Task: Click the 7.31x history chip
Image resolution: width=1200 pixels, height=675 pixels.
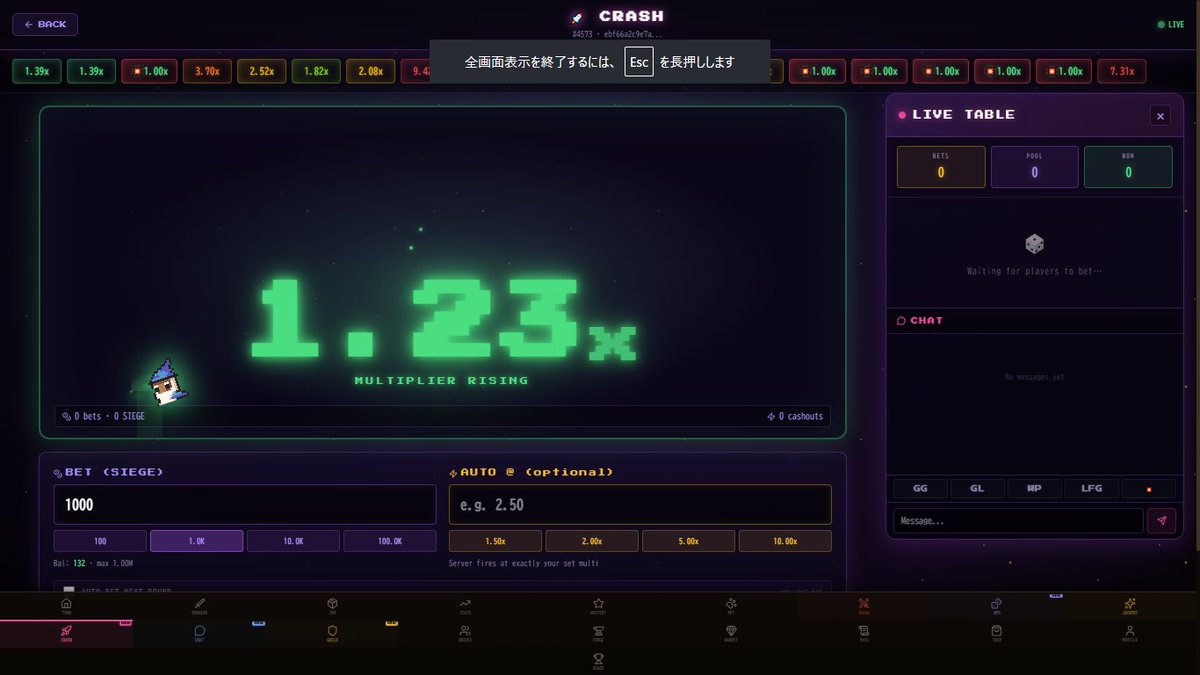Action: coord(1121,71)
